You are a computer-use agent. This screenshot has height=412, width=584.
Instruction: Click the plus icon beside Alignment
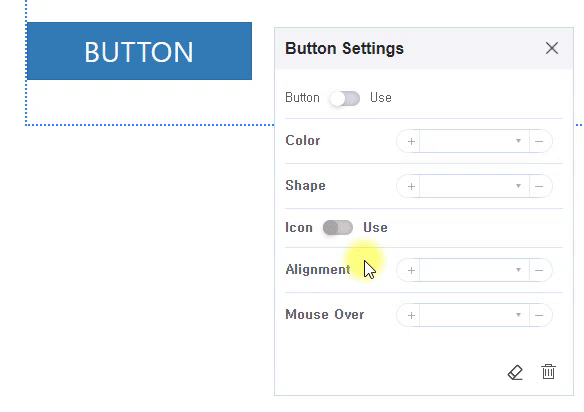[x=411, y=270]
